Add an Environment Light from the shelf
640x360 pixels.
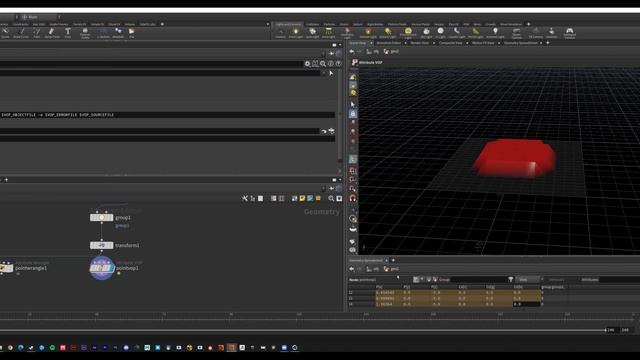click(408, 33)
